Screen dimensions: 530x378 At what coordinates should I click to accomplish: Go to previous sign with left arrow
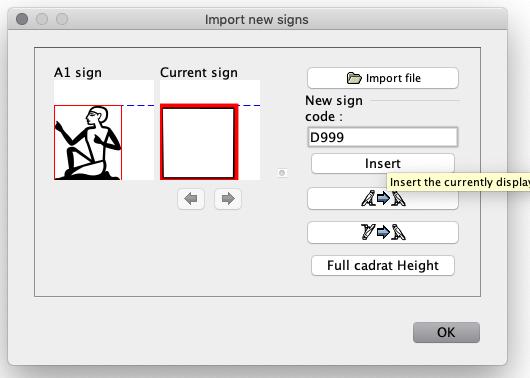point(191,199)
